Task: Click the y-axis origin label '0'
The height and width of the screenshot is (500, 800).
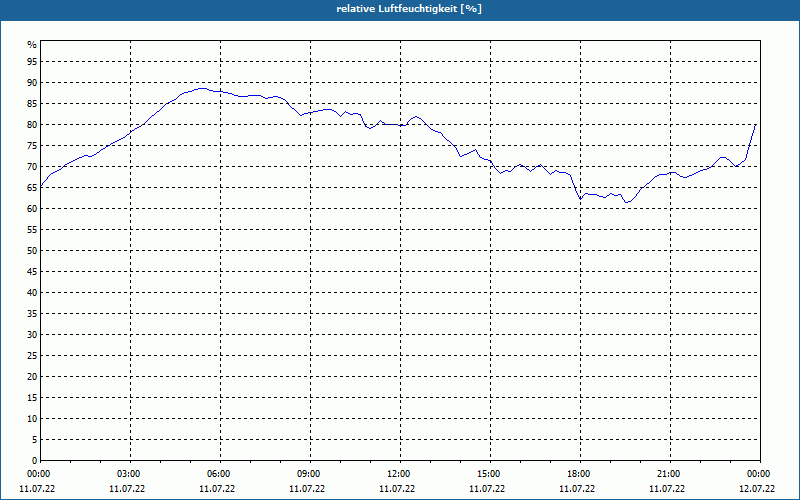Action: tap(35, 460)
